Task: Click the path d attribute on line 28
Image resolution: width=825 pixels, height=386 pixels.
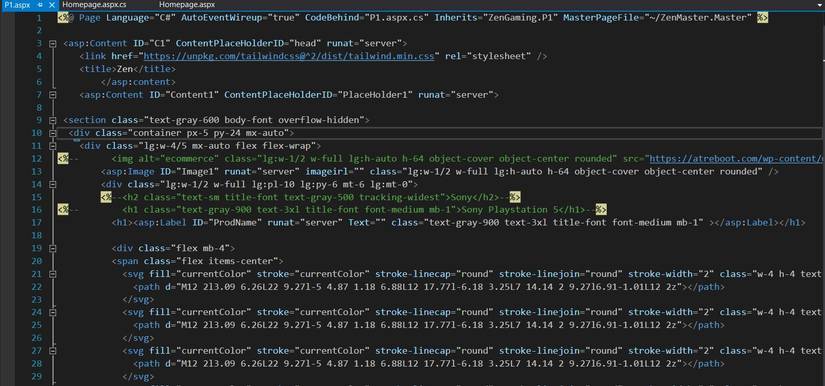Action: click(x=424, y=364)
